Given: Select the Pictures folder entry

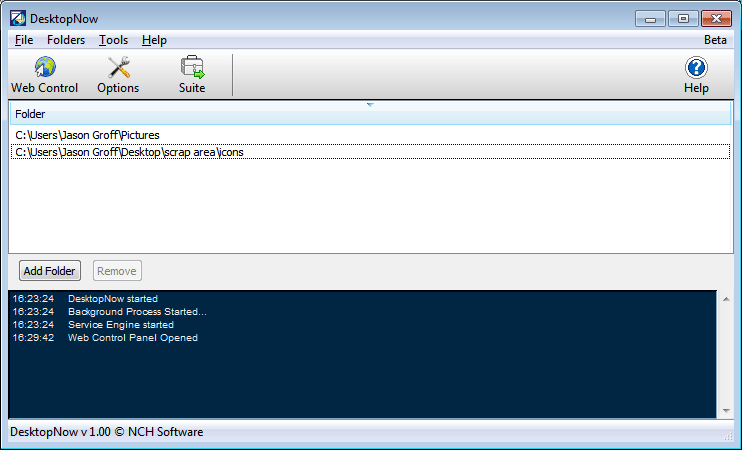Looking at the screenshot, I should [87, 135].
